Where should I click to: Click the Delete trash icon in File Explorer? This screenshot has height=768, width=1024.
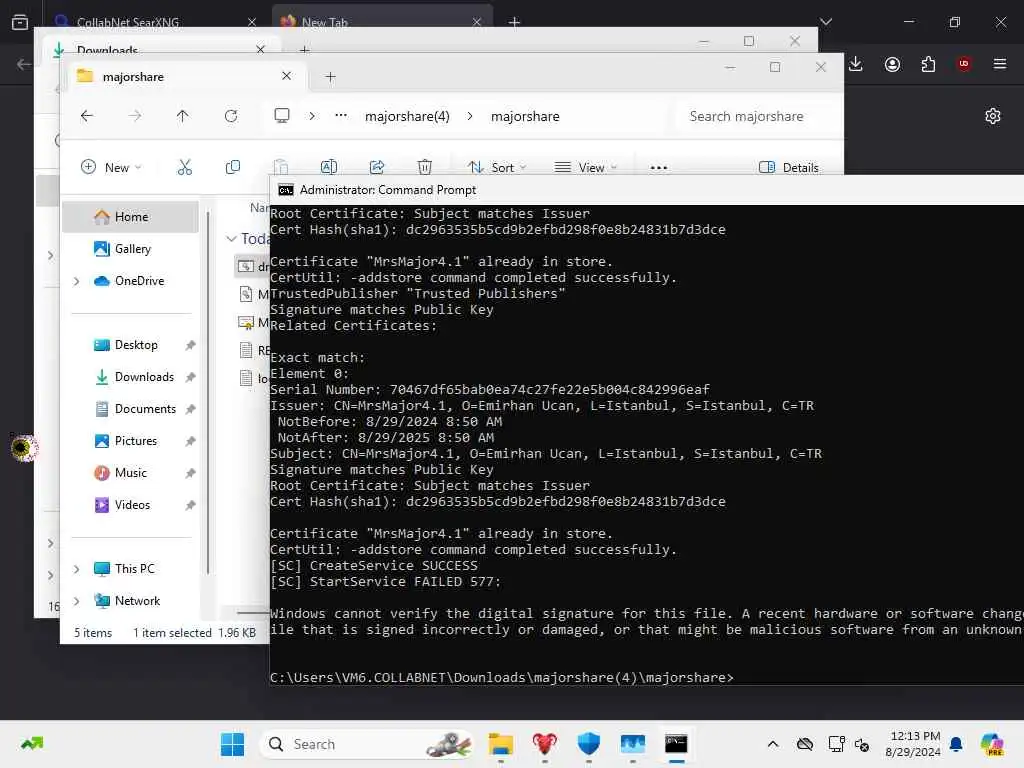point(424,167)
